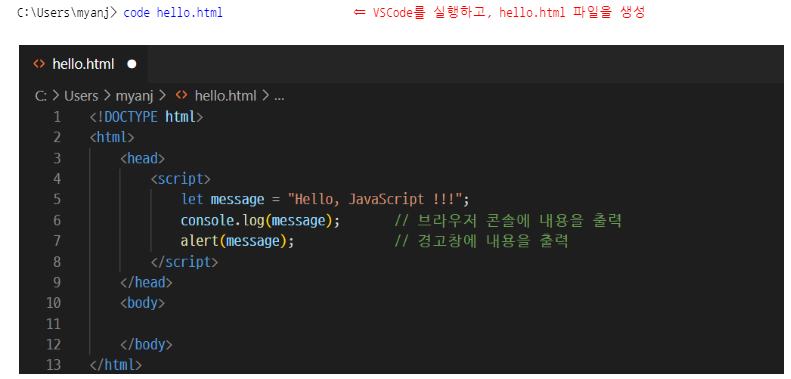Click the HTML file icon on the tab
The width and height of the screenshot is (791, 379).
click(39, 64)
